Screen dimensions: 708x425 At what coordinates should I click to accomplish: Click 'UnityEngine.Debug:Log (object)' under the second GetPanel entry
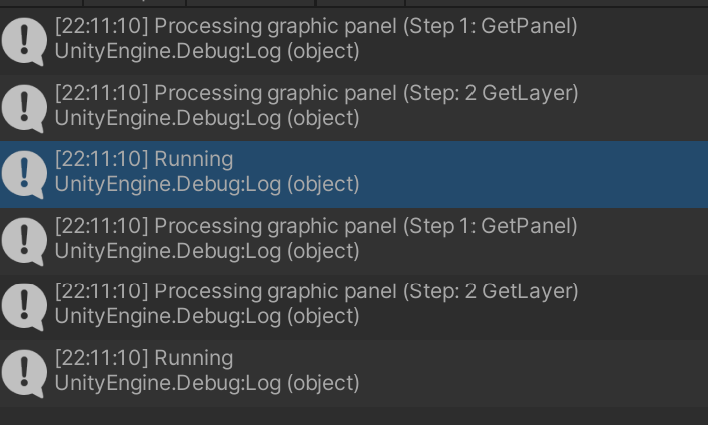pyautogui.click(x=206, y=250)
